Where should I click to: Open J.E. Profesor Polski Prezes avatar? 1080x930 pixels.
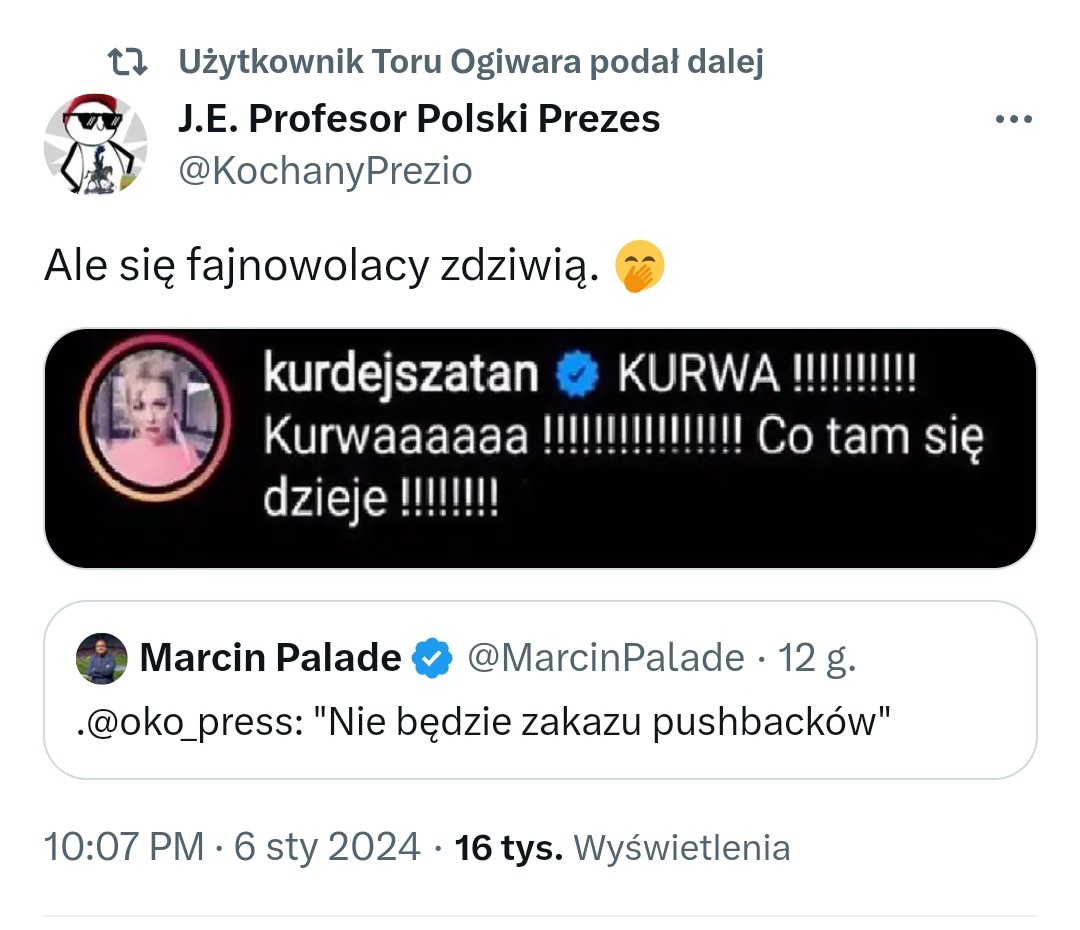[x=95, y=144]
